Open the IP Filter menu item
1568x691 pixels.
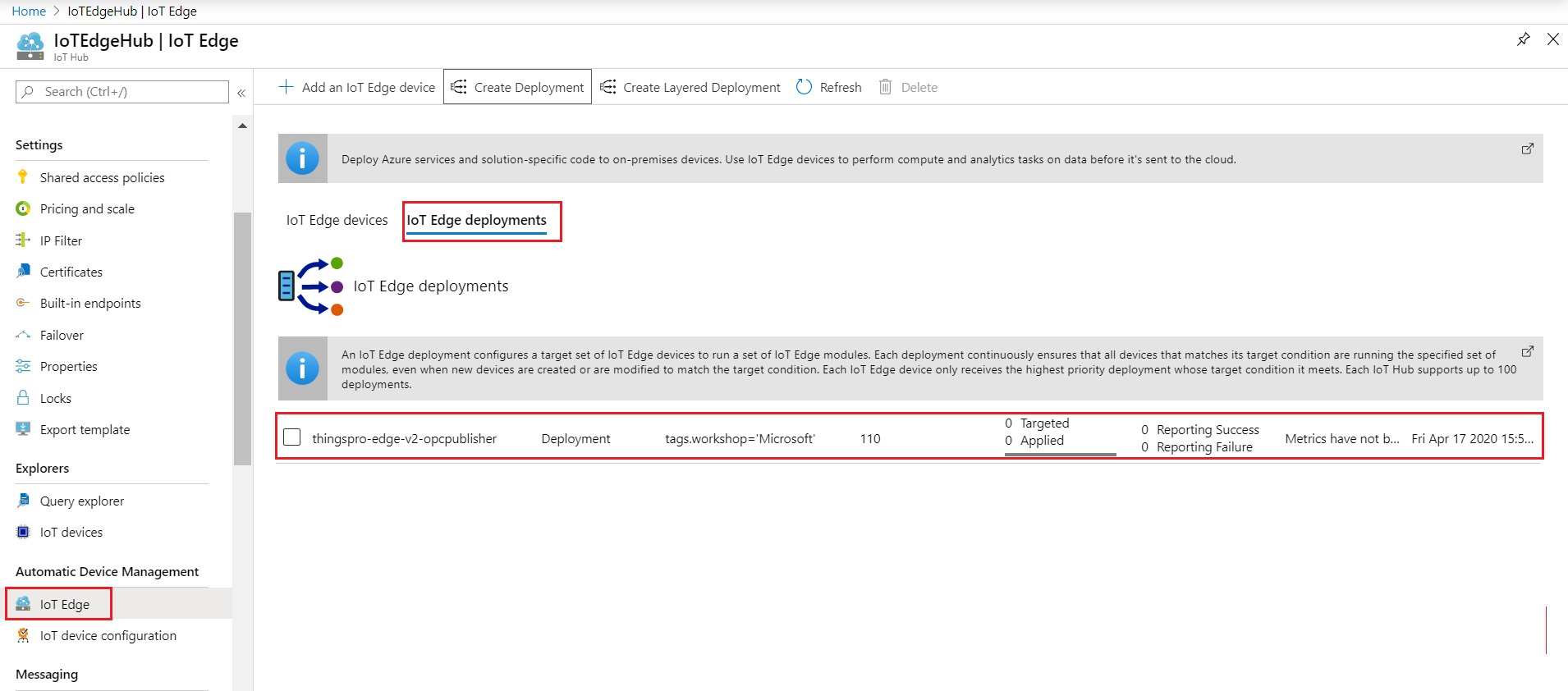click(x=61, y=240)
